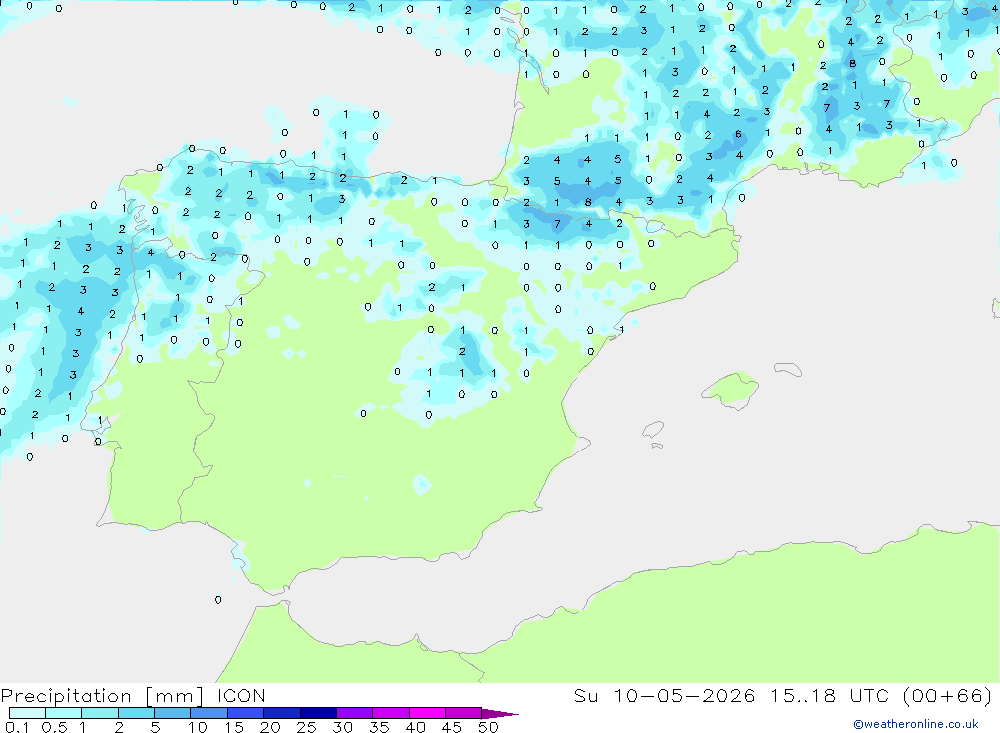Pick the 15–20 mm legend color swatch
Viewport: 1000px width, 733px height.
245,713
